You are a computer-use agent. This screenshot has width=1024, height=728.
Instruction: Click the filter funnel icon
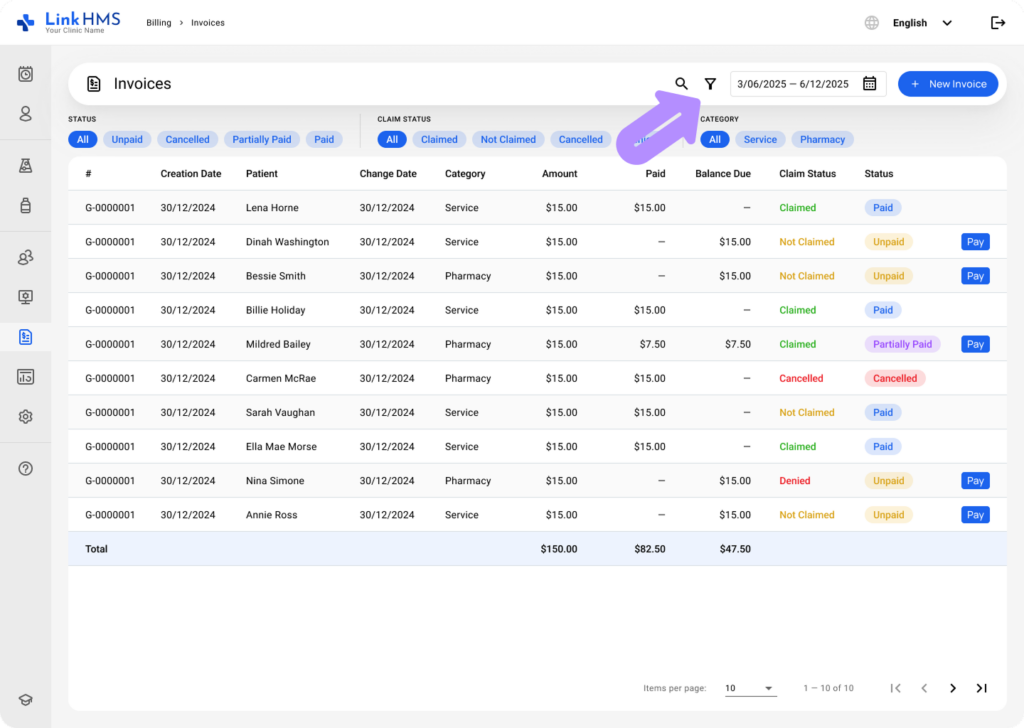[x=710, y=84]
